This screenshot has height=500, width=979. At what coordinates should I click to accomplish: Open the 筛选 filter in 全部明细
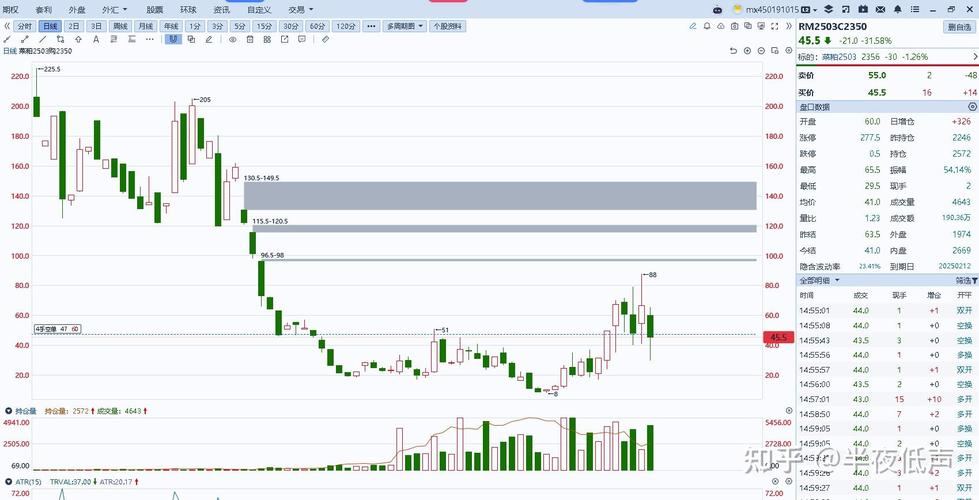pyautogui.click(x=967, y=281)
